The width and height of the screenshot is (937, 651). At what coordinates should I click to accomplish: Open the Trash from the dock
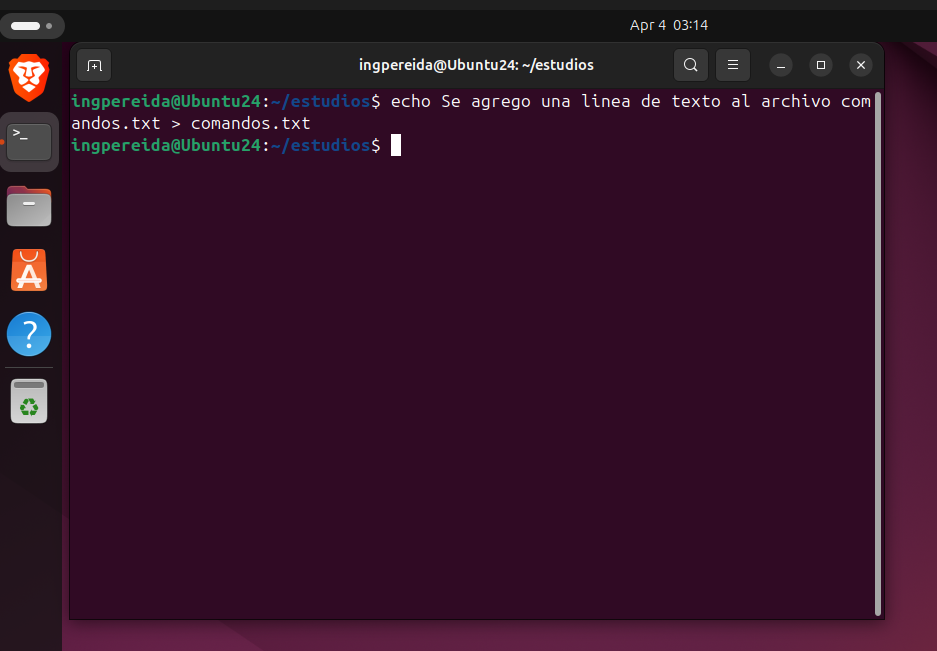tap(29, 398)
